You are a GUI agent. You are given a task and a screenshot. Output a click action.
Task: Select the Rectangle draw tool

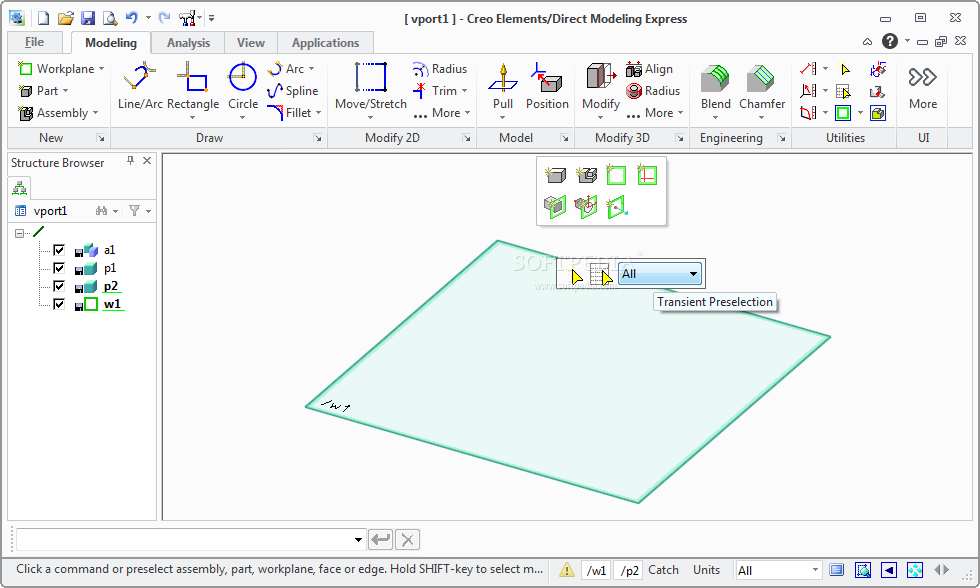(192, 87)
